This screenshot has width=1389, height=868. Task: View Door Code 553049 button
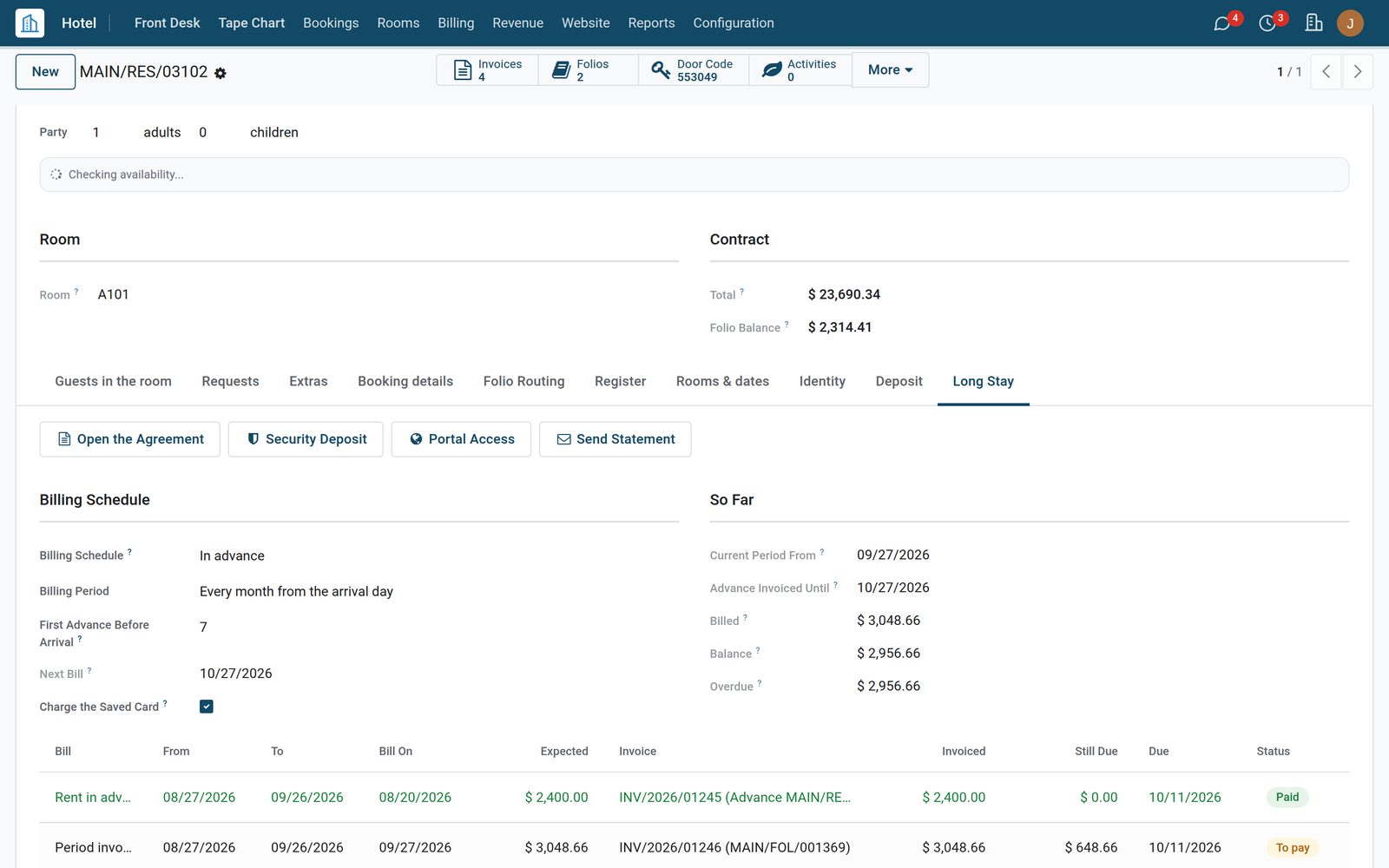tap(694, 70)
